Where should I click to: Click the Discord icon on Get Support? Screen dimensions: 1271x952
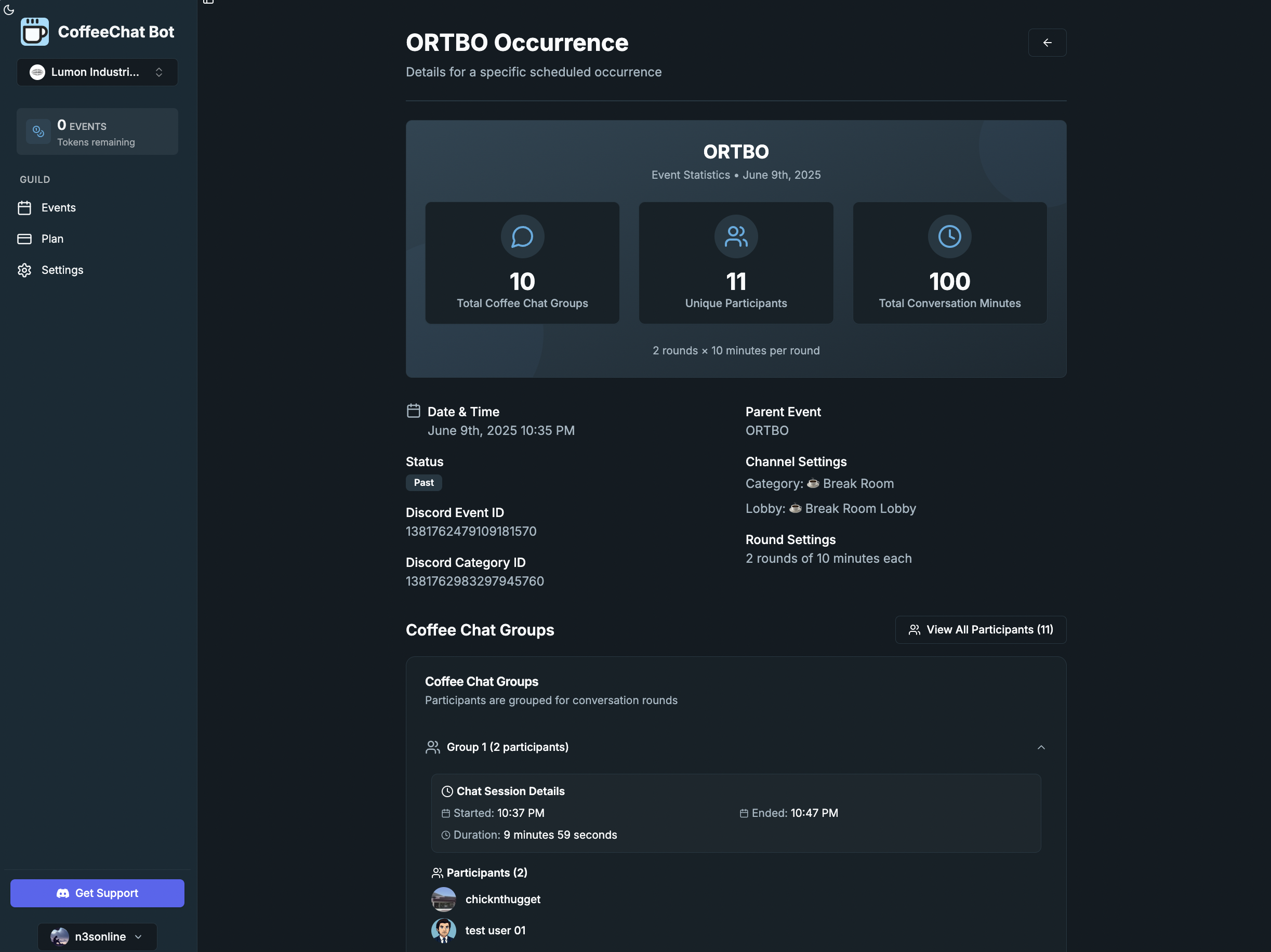click(63, 893)
